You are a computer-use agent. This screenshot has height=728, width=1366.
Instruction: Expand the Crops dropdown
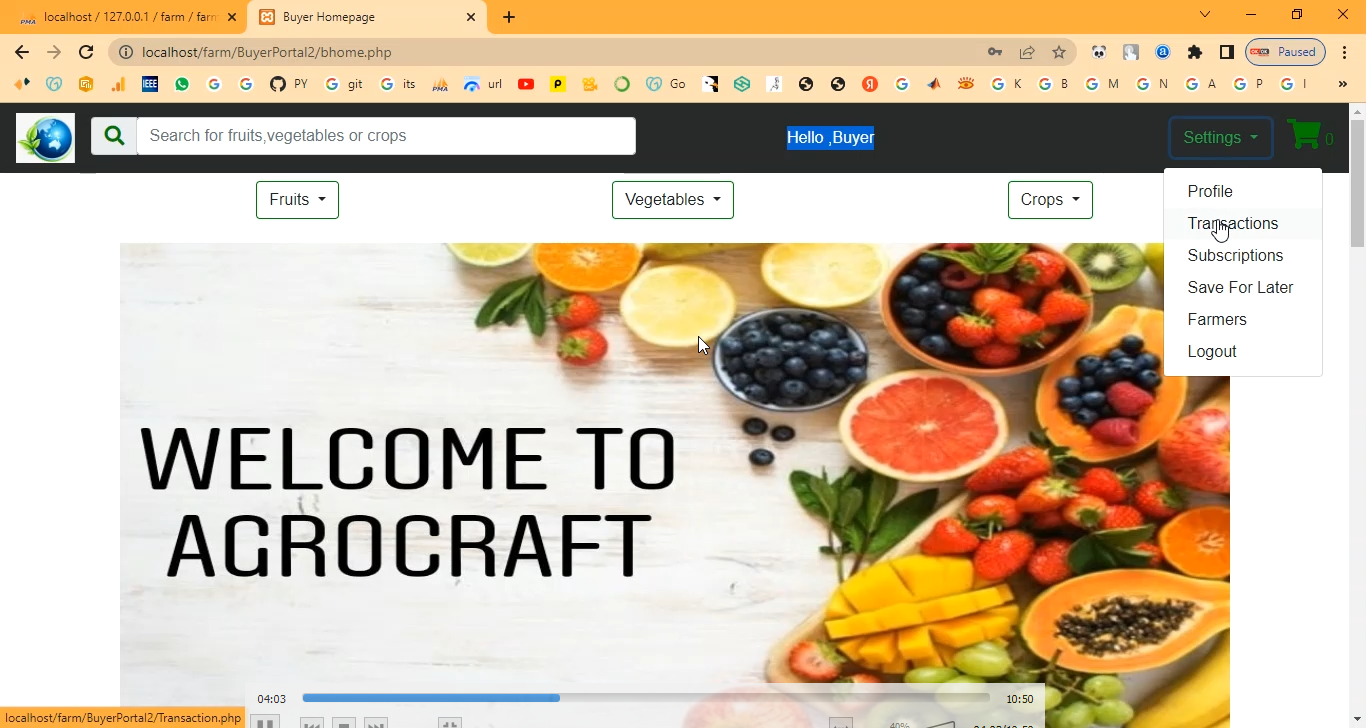(x=1050, y=200)
